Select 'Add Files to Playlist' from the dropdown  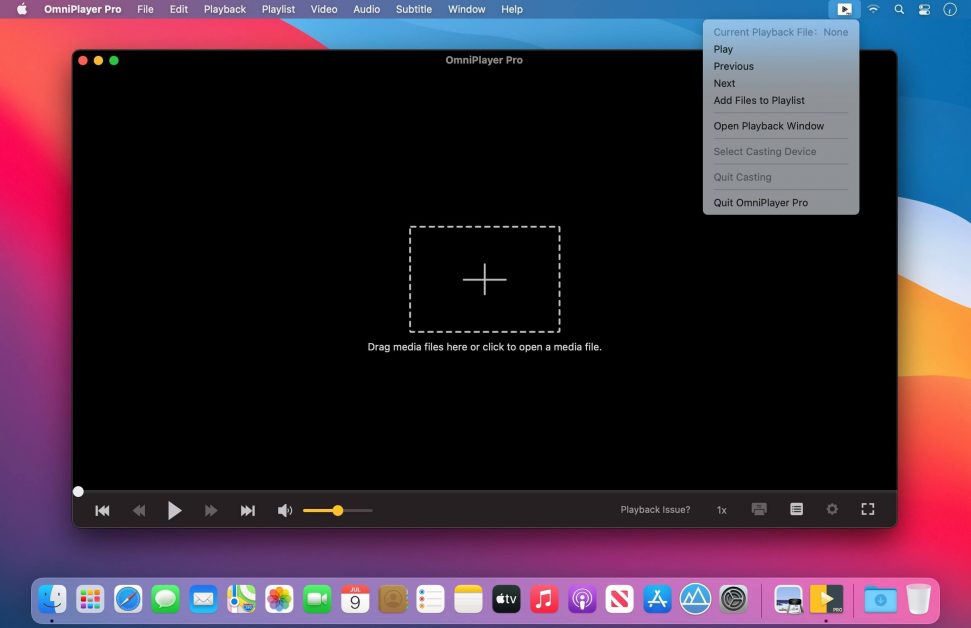click(x=757, y=100)
